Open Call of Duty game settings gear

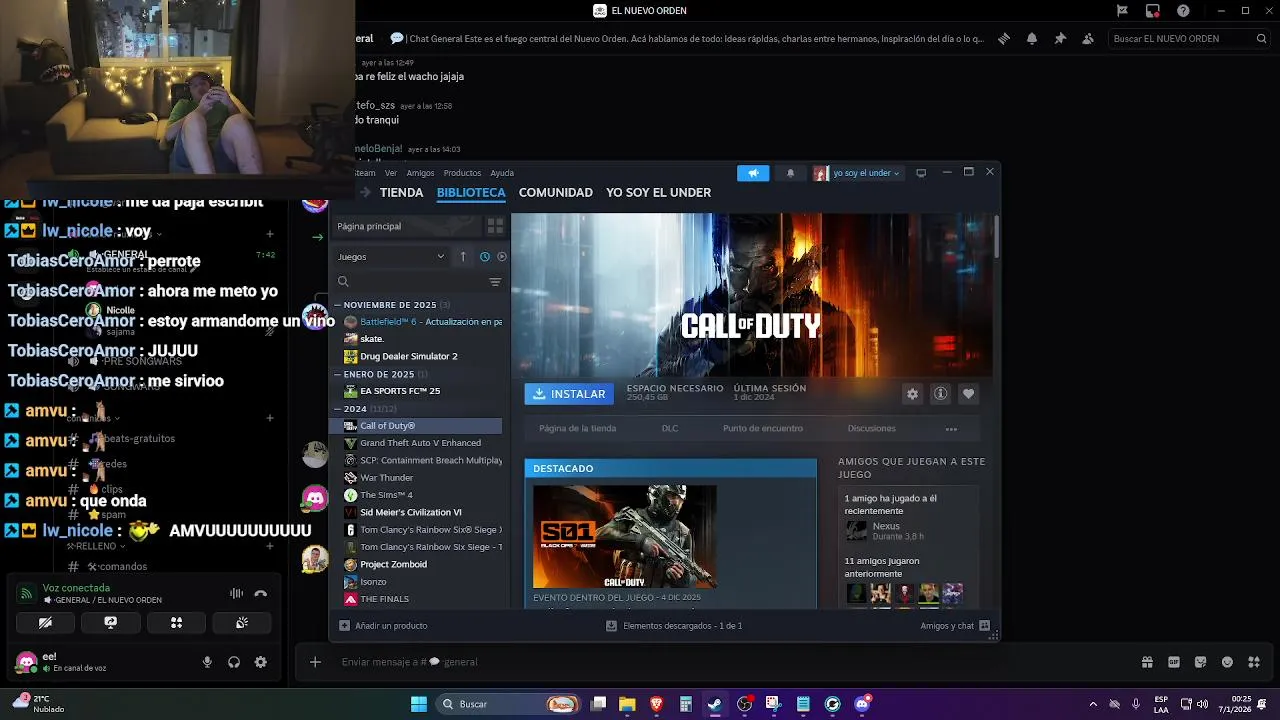pyautogui.click(x=912, y=394)
